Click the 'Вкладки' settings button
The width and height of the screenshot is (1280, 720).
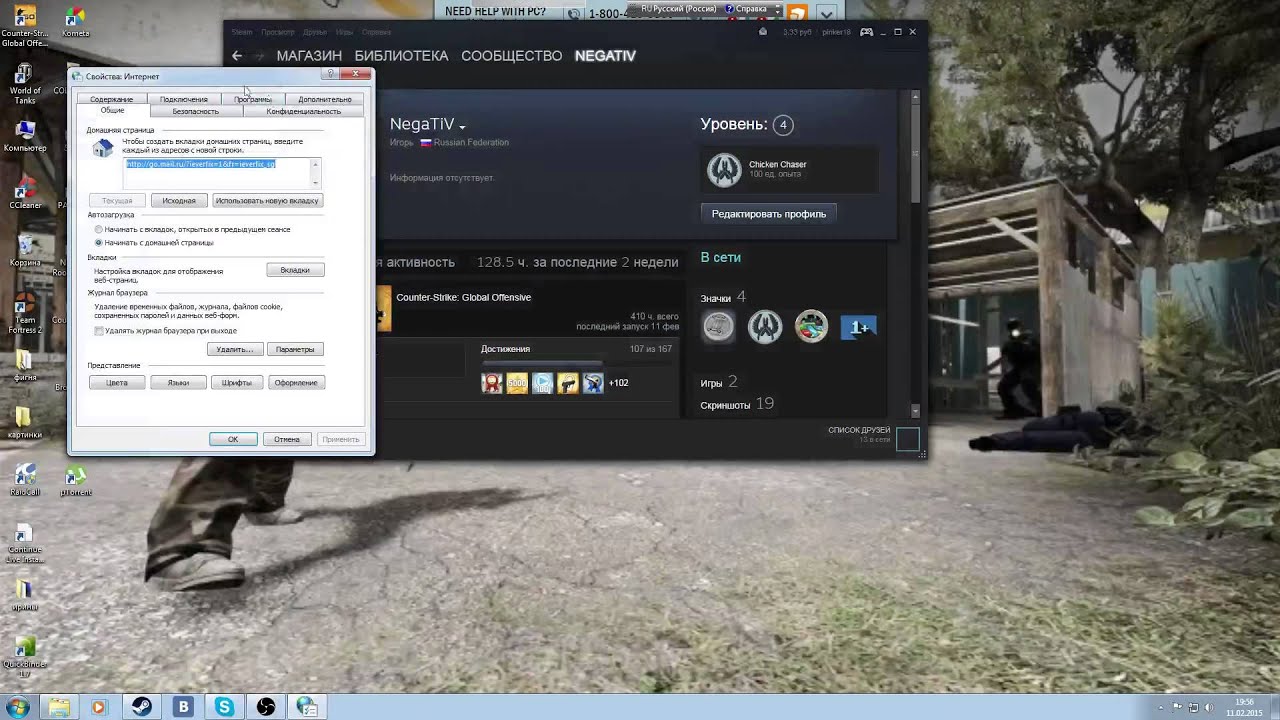(x=295, y=270)
